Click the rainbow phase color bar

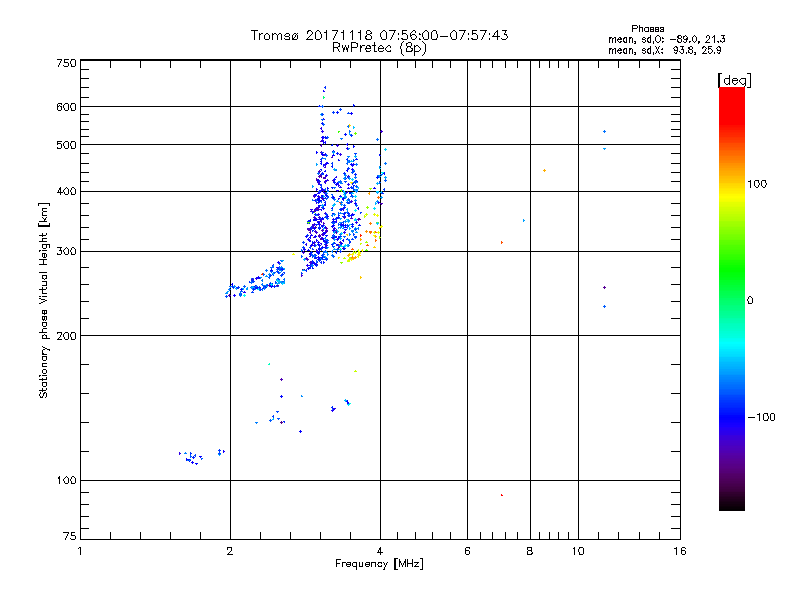click(x=732, y=299)
